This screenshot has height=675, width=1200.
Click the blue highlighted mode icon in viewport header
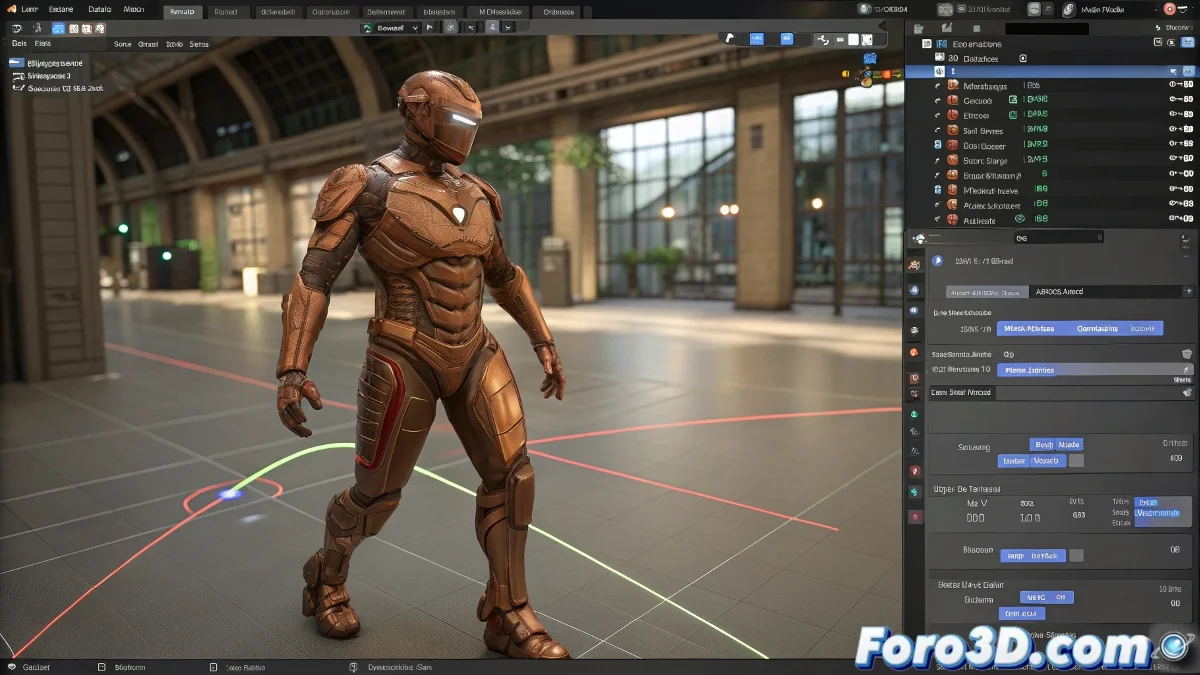tap(58, 29)
